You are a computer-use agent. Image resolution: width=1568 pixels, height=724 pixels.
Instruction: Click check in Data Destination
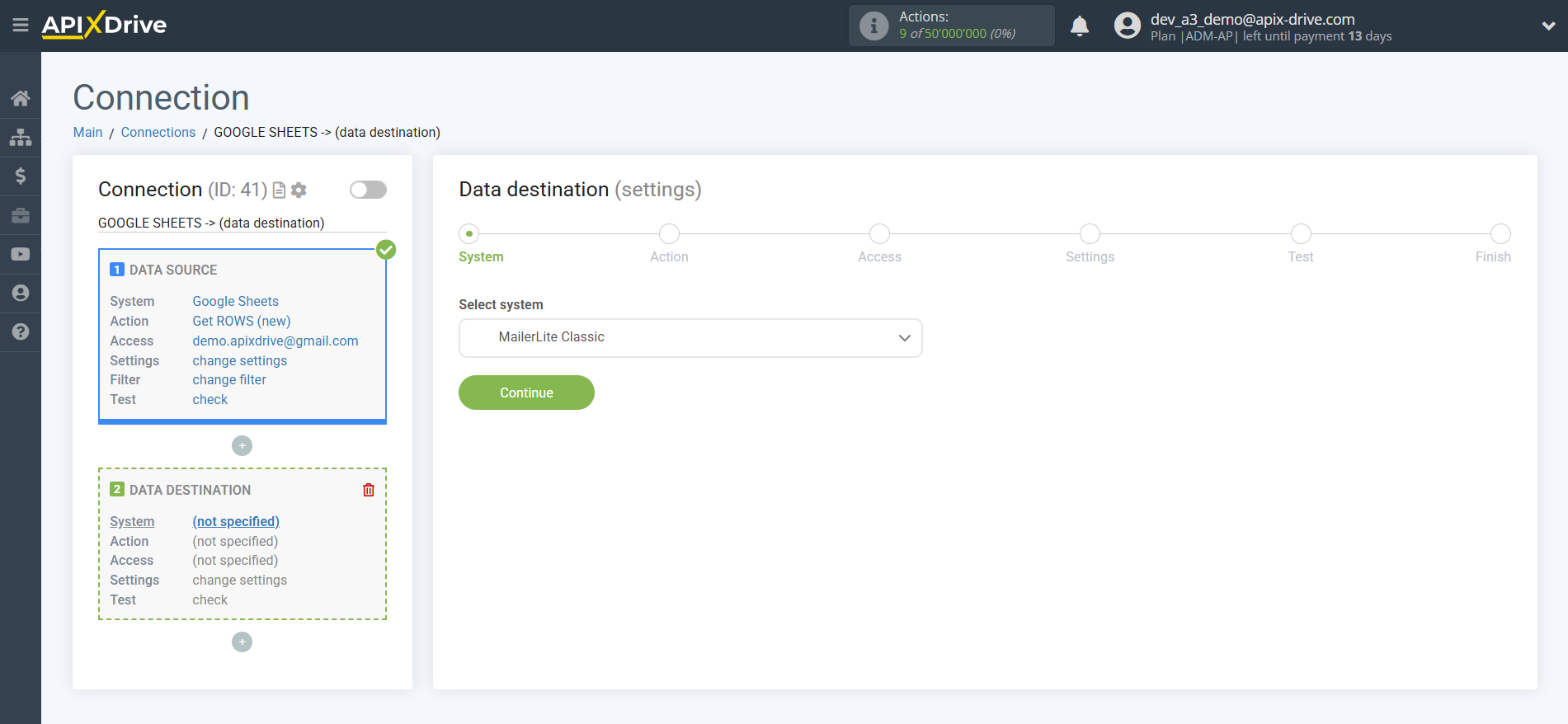click(x=210, y=599)
